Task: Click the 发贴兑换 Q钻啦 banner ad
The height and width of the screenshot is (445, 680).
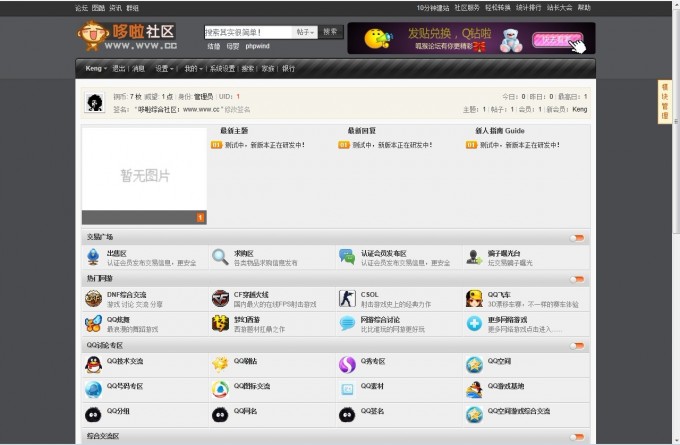Action: 471,38
